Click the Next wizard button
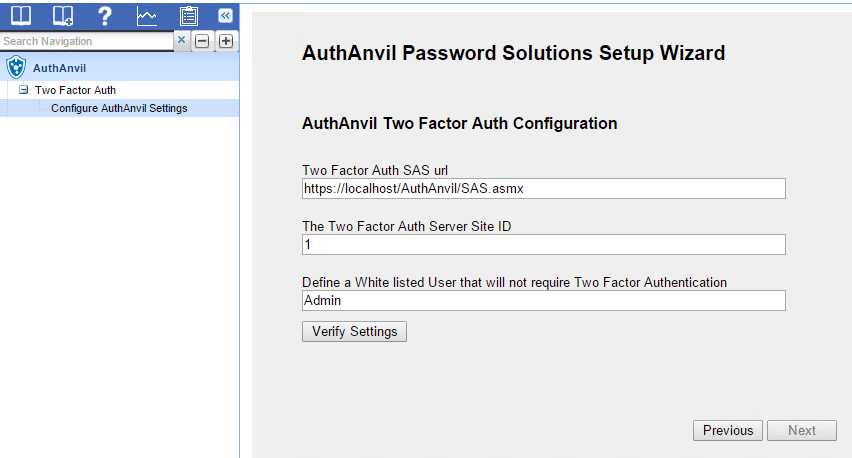The height and width of the screenshot is (458, 852). [801, 430]
